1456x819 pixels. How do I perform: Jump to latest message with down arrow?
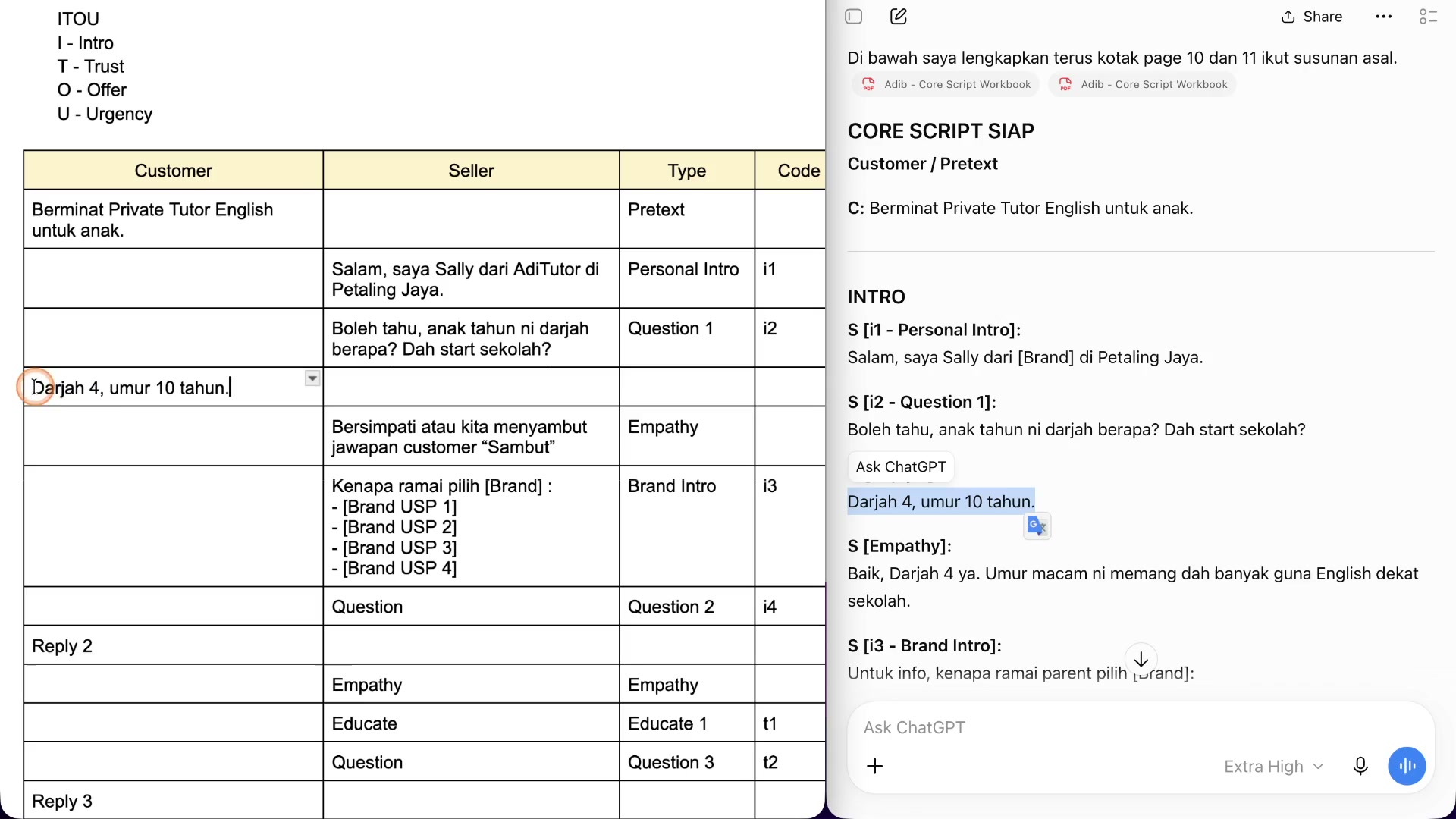[x=1141, y=660]
